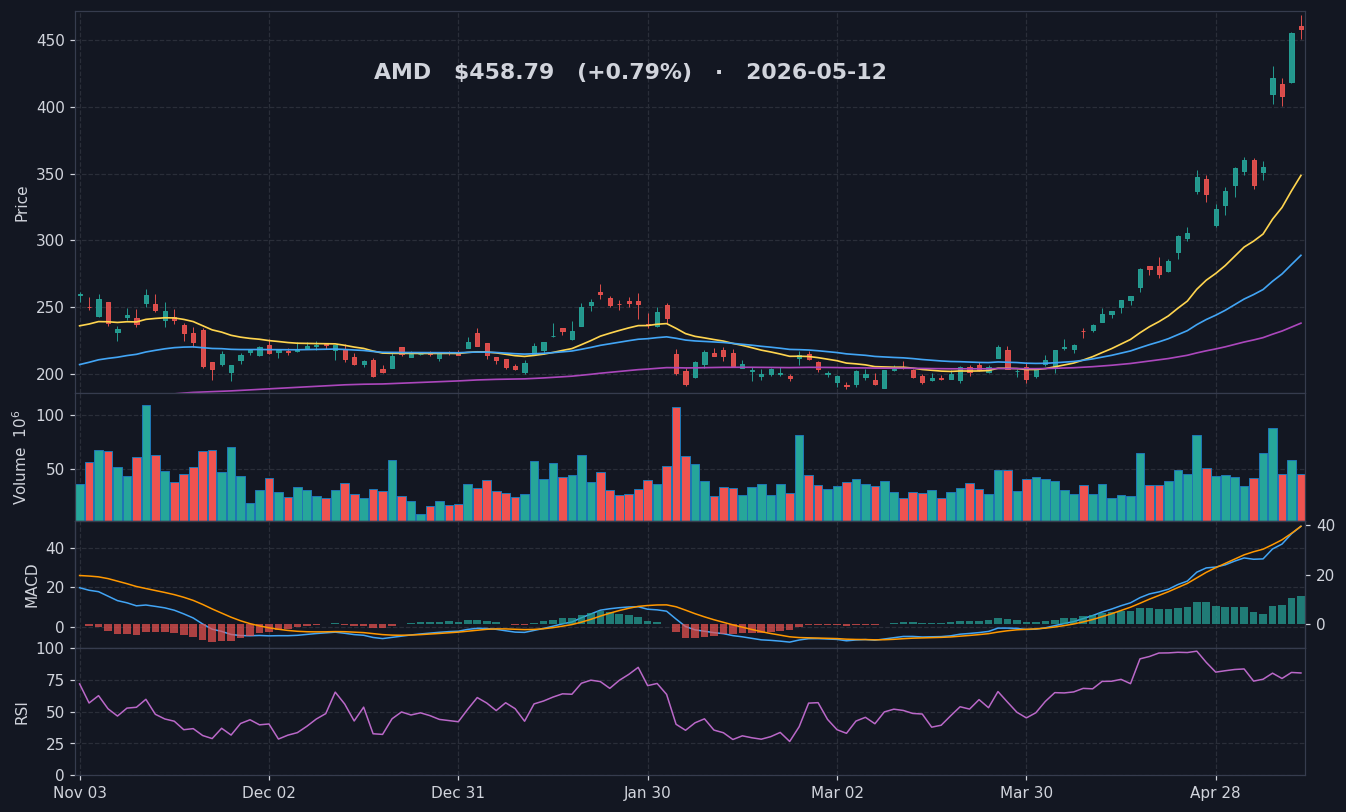Select the 250 tick on the Price axis
The height and width of the screenshot is (812, 1346).
(x=52, y=307)
